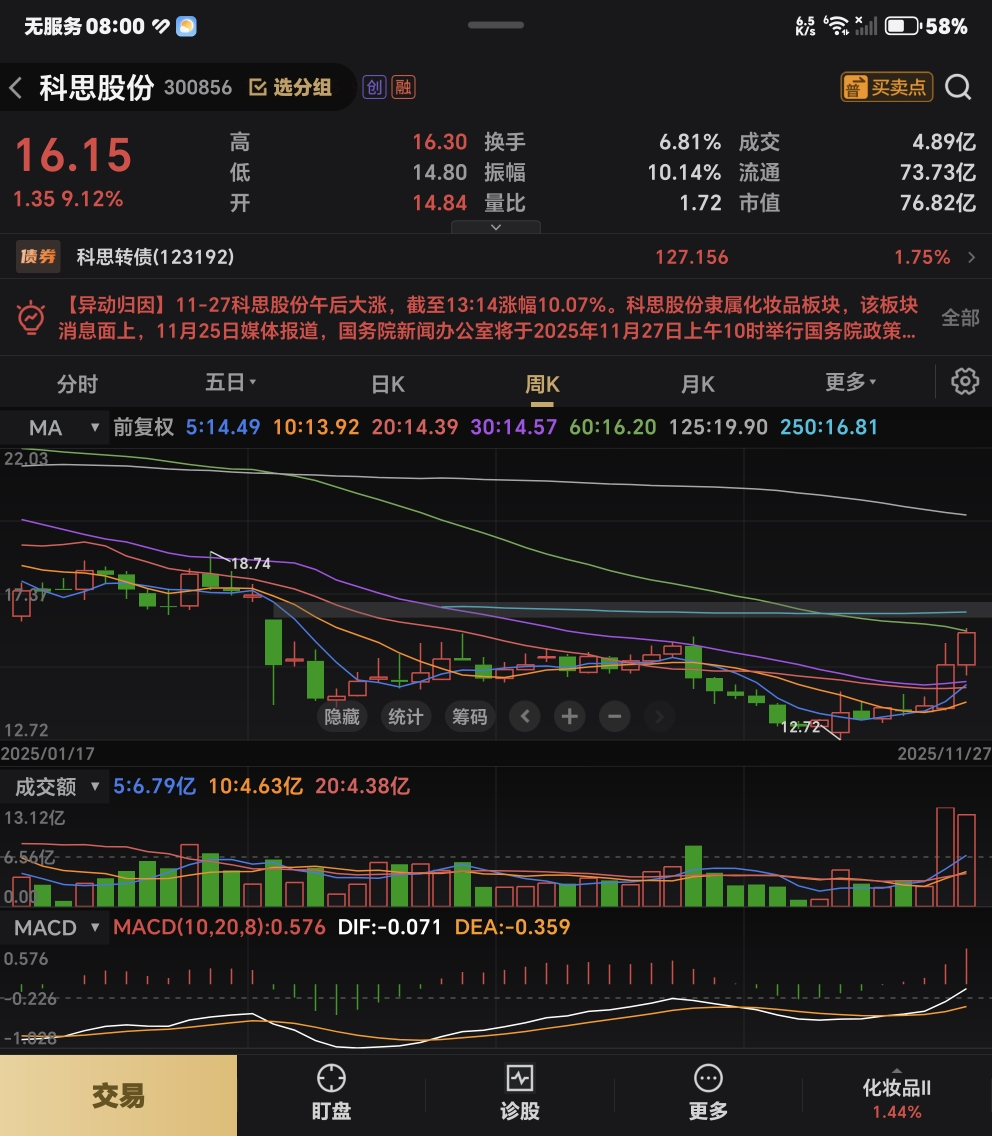Tap the DEA:-0.359 reading
This screenshot has height=1136, width=992.
coord(512,927)
